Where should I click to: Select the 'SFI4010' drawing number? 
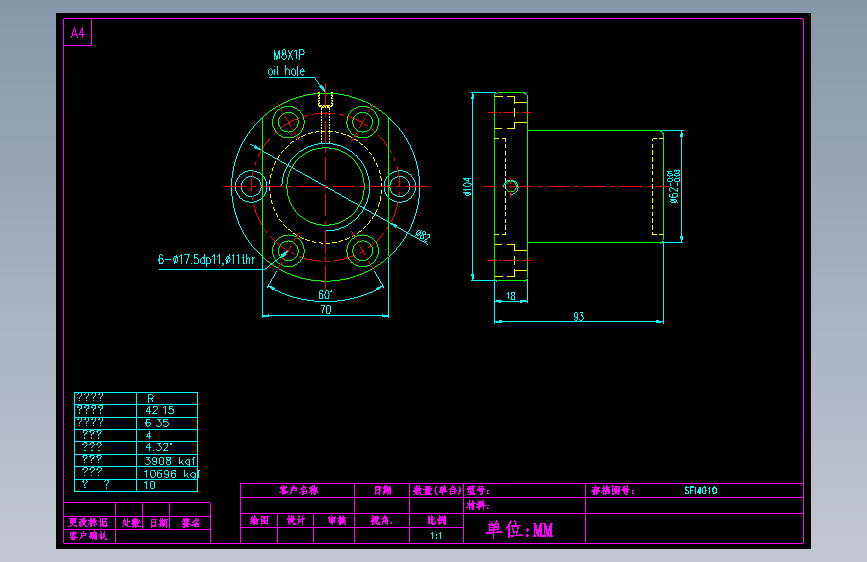pyautogui.click(x=701, y=490)
